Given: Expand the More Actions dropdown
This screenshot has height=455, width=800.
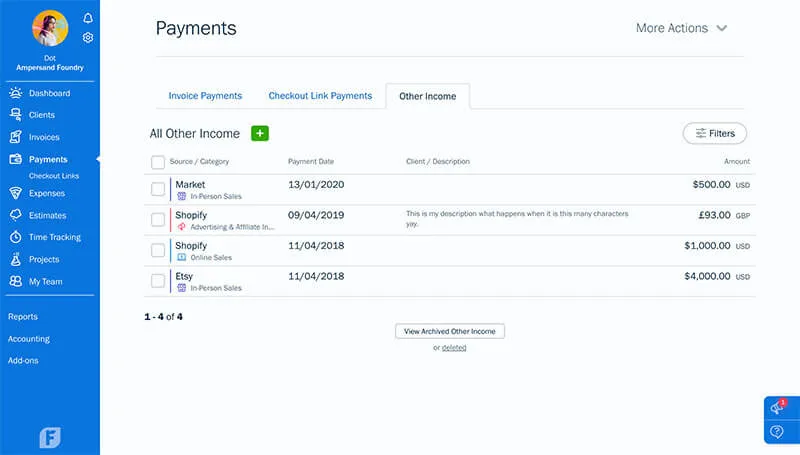Looking at the screenshot, I should click(681, 28).
